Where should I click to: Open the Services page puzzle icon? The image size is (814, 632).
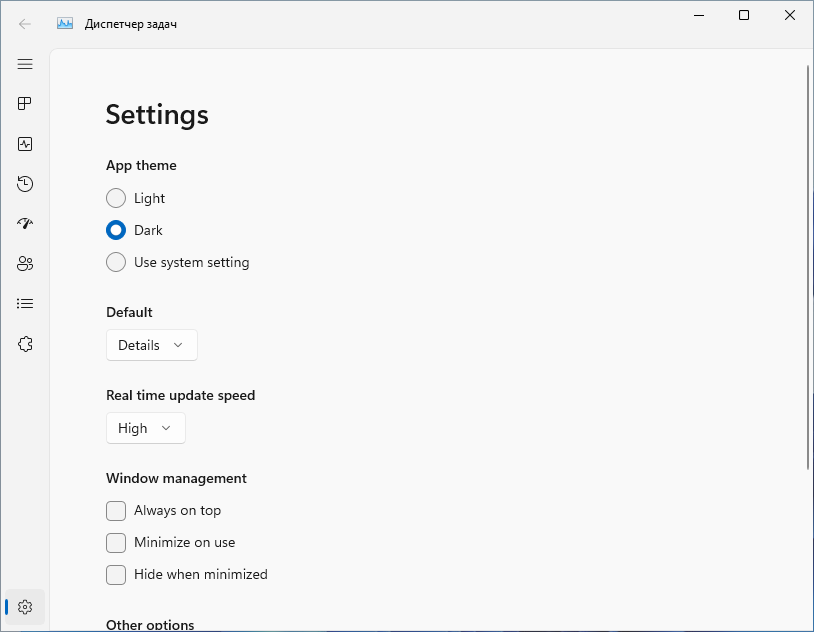tap(25, 344)
